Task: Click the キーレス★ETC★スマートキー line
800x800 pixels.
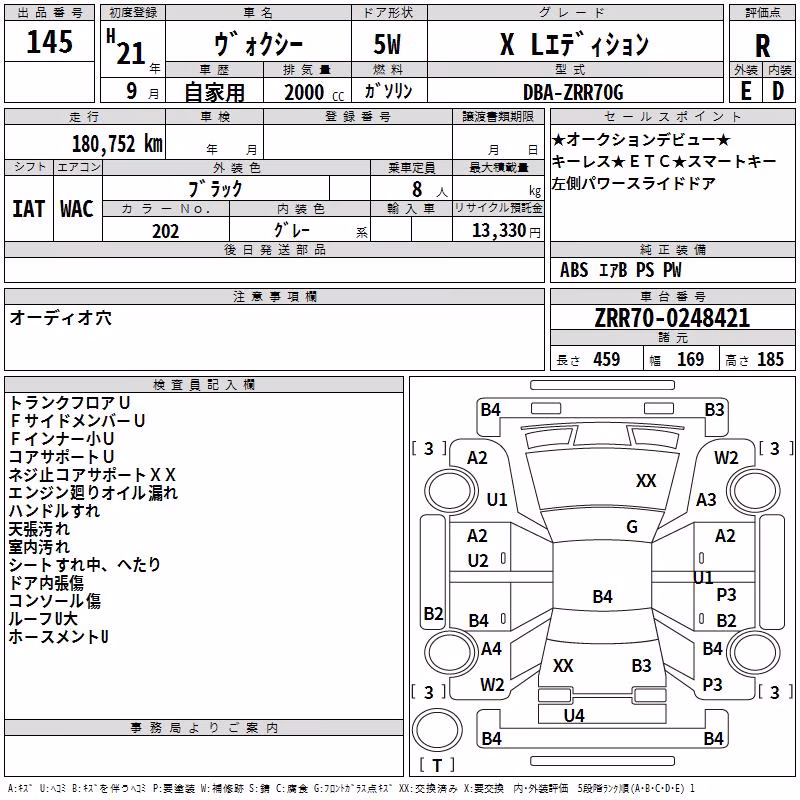Action: click(664, 161)
